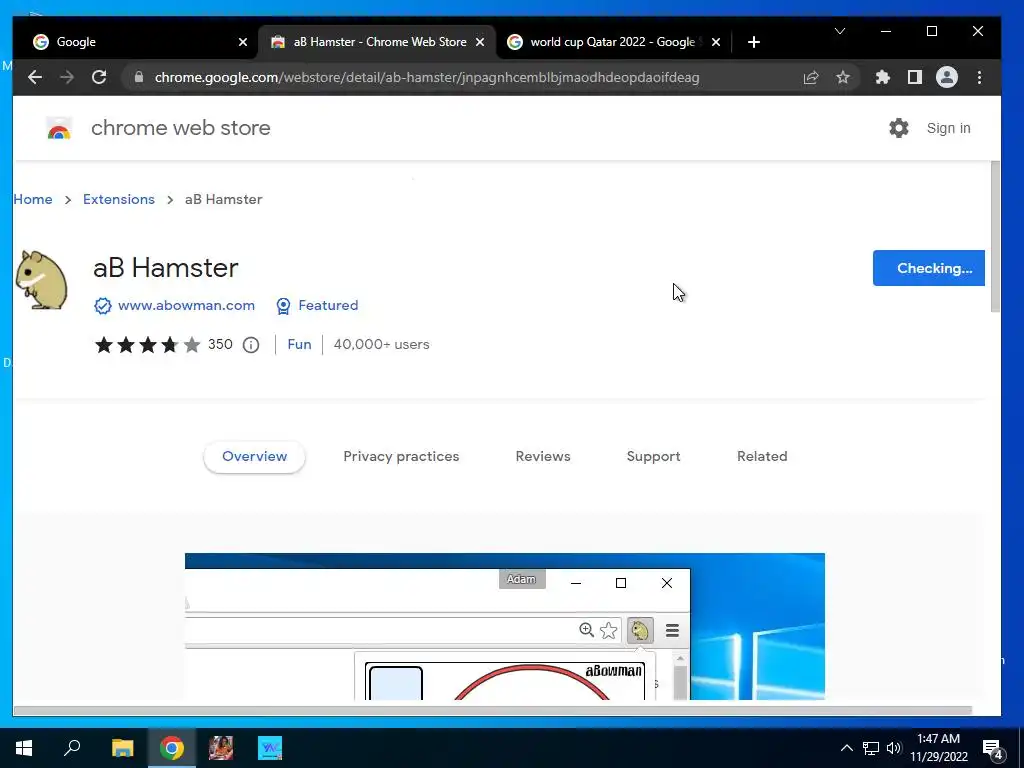1024x768 pixels.
Task: Click the Chrome taskbar icon
Action: pos(172,748)
